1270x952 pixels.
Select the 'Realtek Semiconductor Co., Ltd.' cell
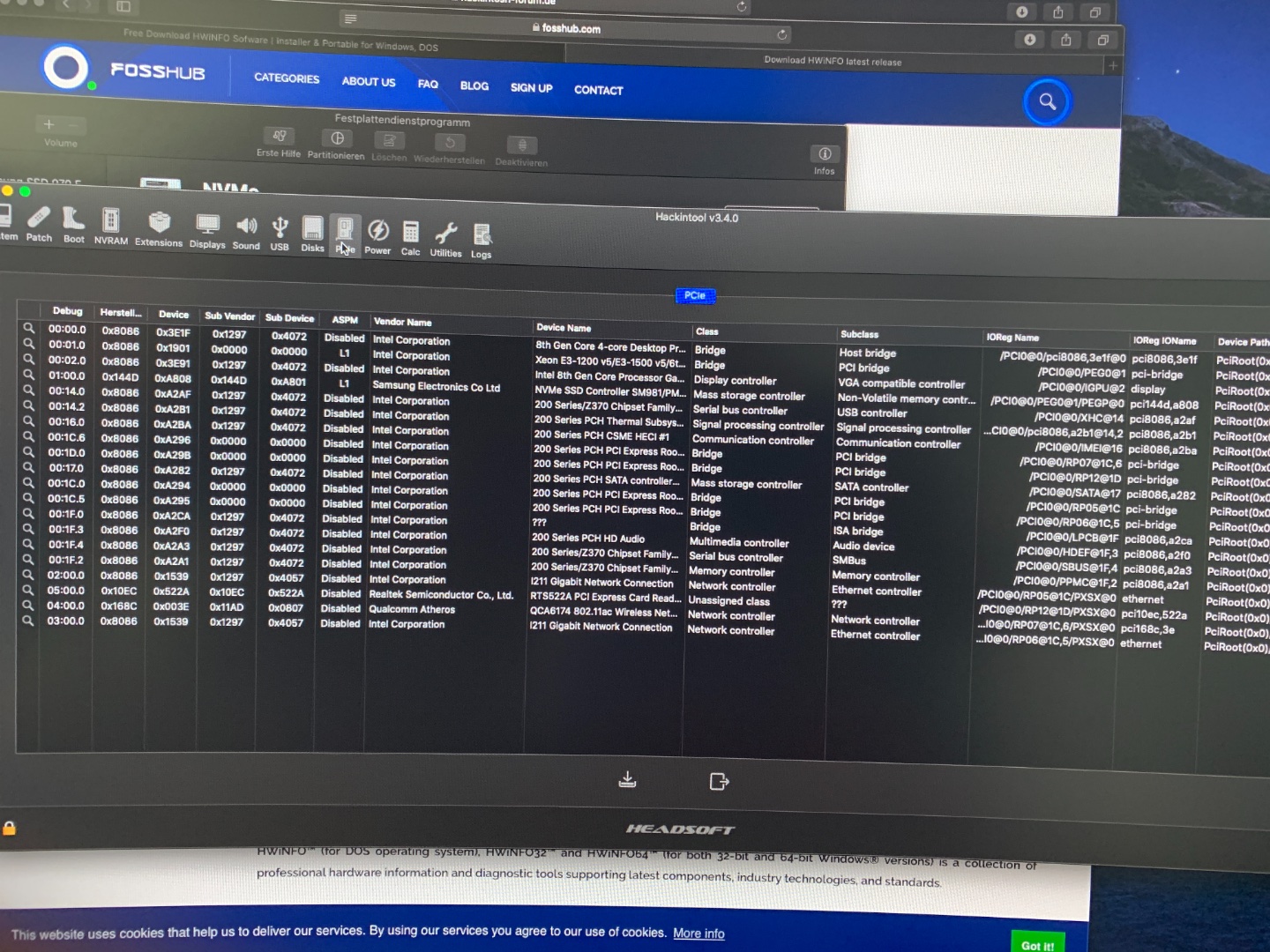(441, 594)
